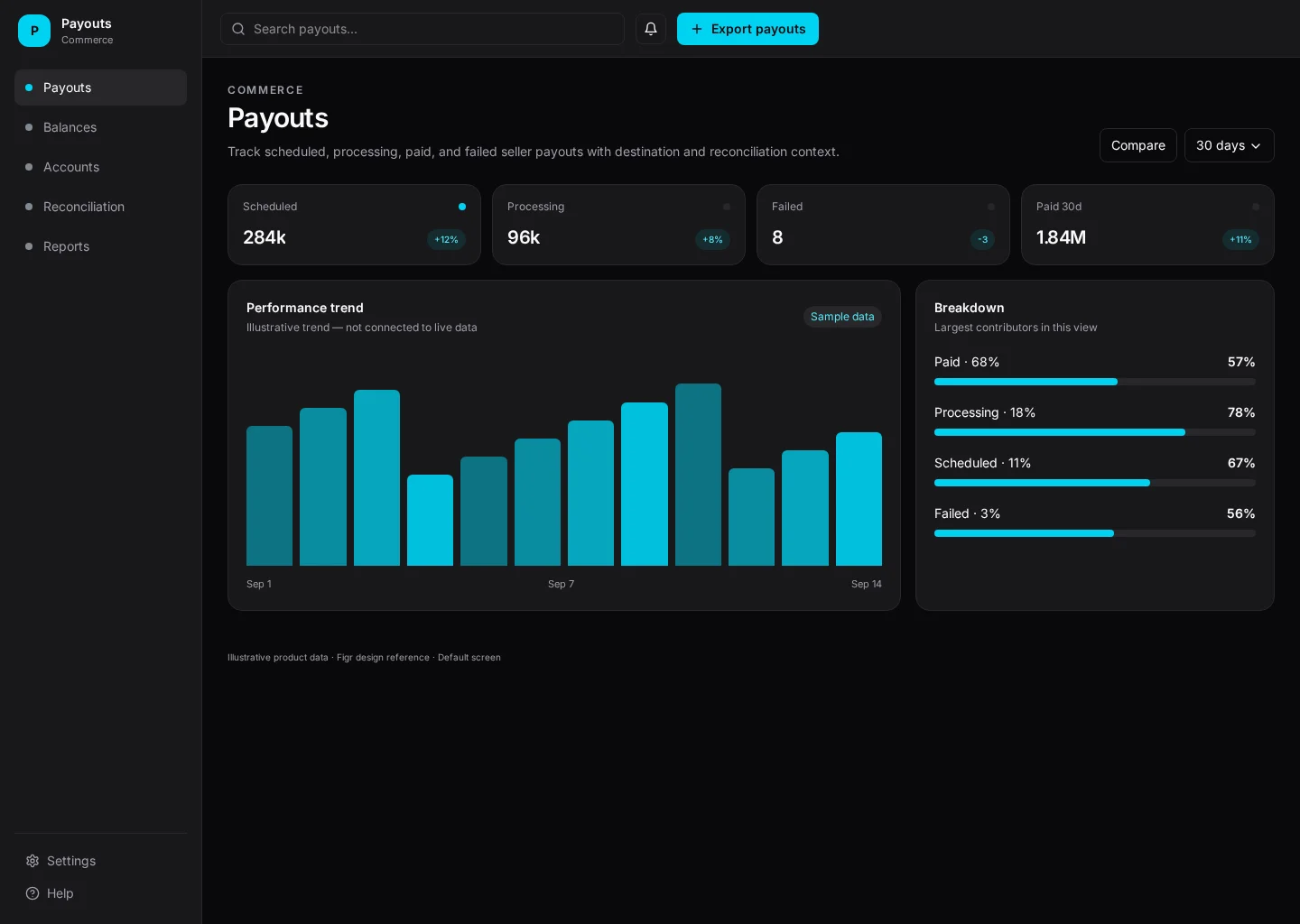Open the notifications bell

[651, 29]
